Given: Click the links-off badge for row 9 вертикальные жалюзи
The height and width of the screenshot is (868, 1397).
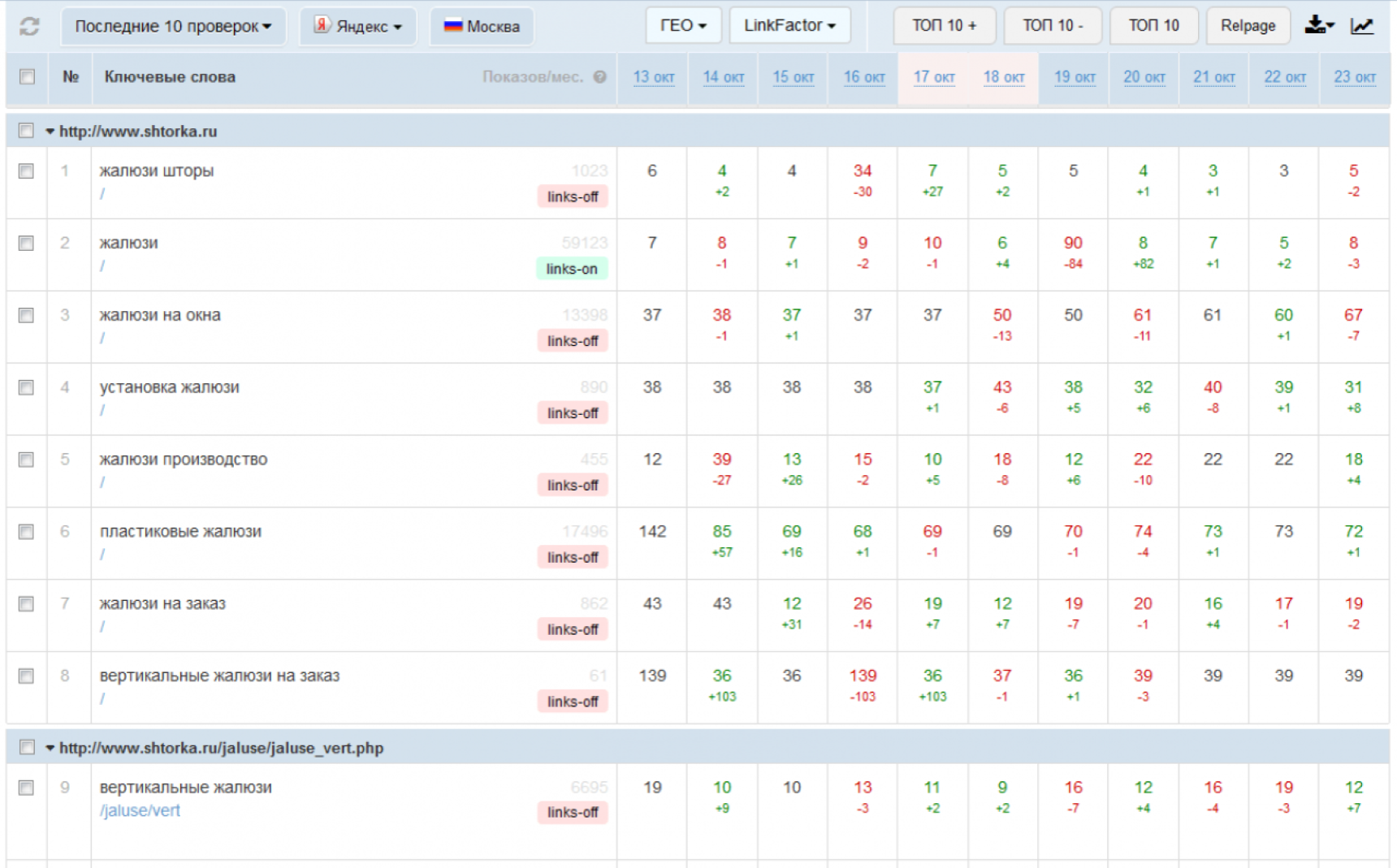Looking at the screenshot, I should click(573, 812).
